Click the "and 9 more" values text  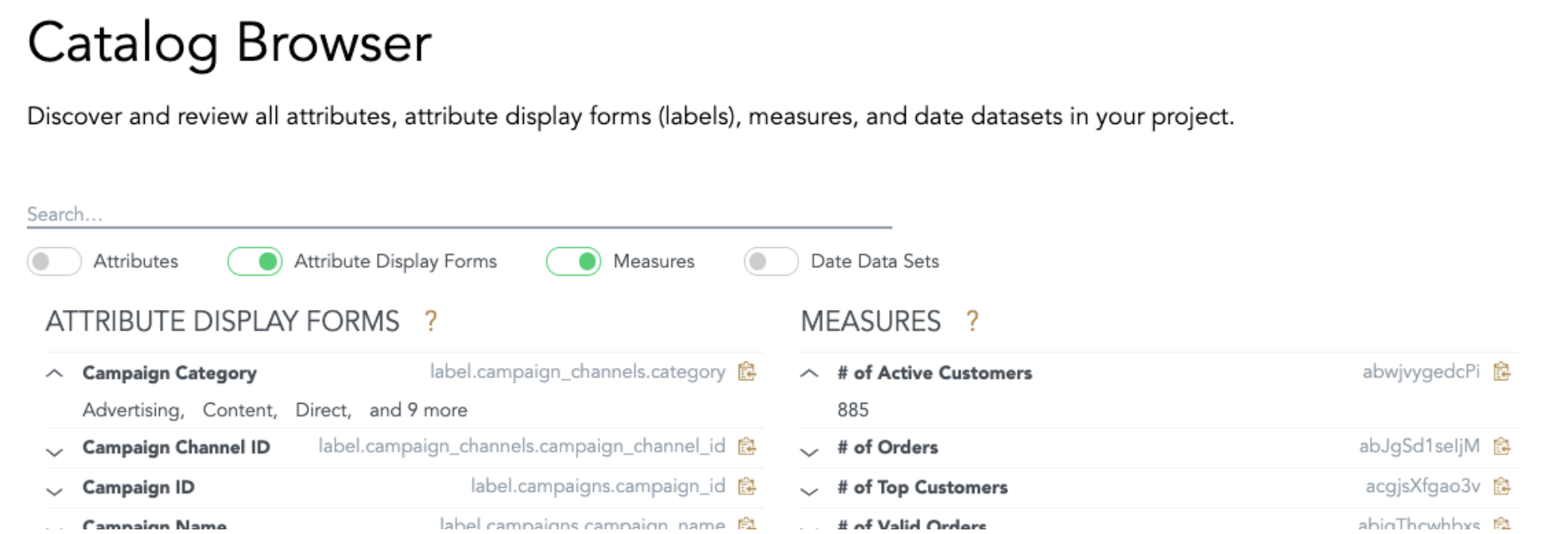click(x=418, y=410)
